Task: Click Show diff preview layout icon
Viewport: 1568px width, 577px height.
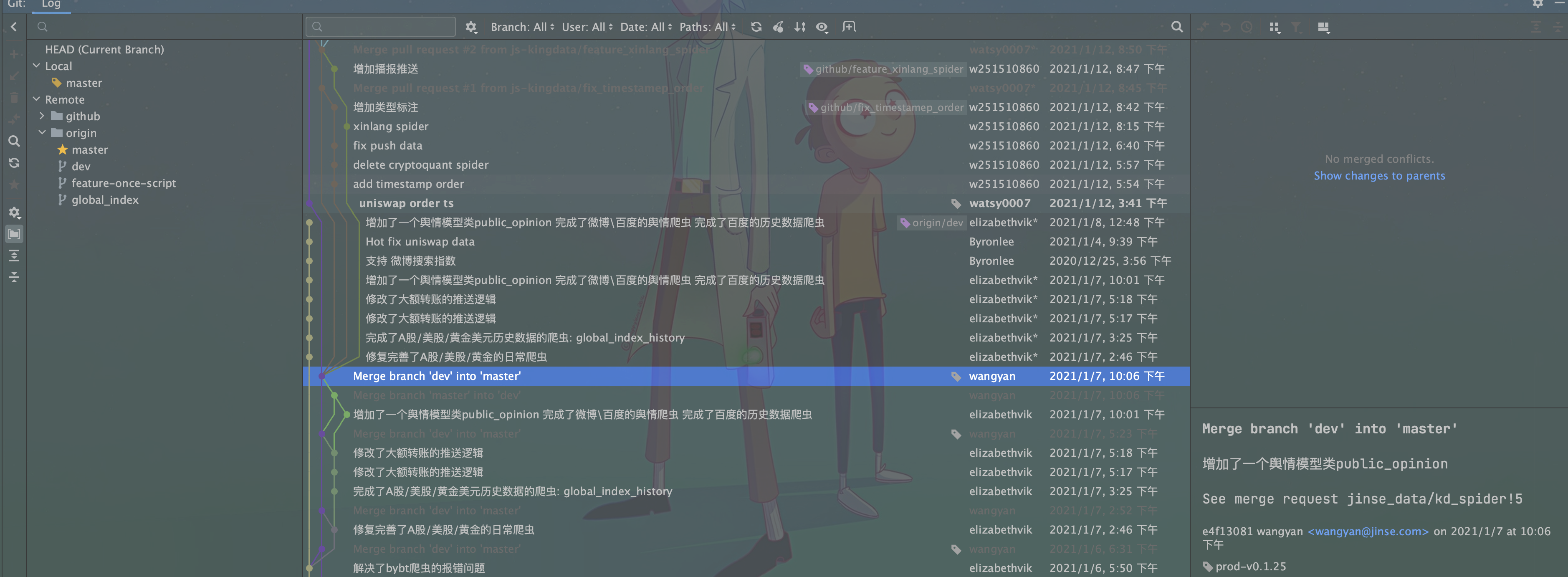Action: click(x=1323, y=27)
